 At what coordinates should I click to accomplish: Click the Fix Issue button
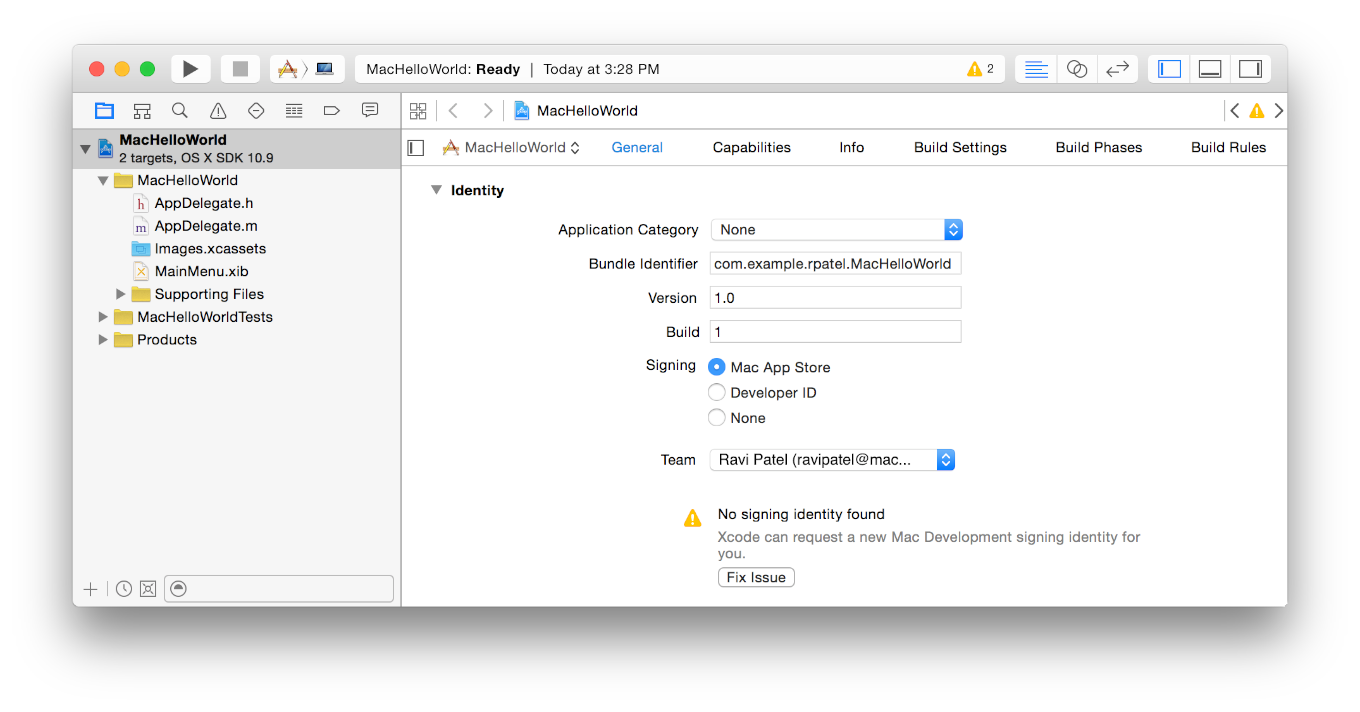pyautogui.click(x=756, y=577)
